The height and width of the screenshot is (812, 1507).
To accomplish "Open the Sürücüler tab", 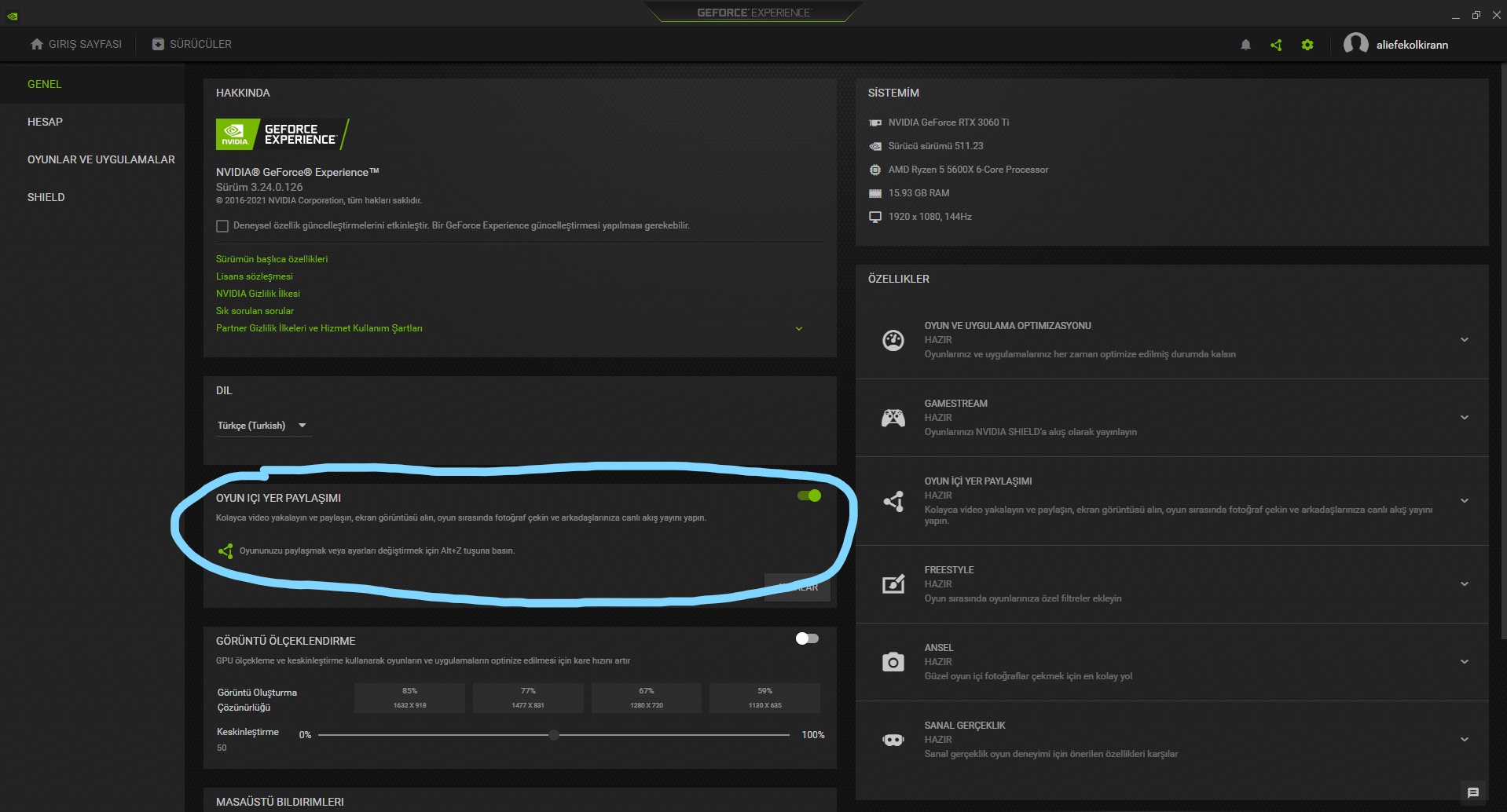I will (192, 44).
